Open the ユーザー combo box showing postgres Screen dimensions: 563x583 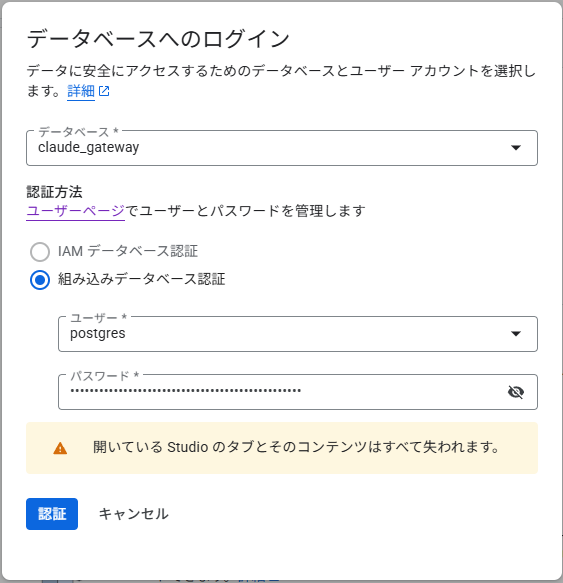click(298, 334)
